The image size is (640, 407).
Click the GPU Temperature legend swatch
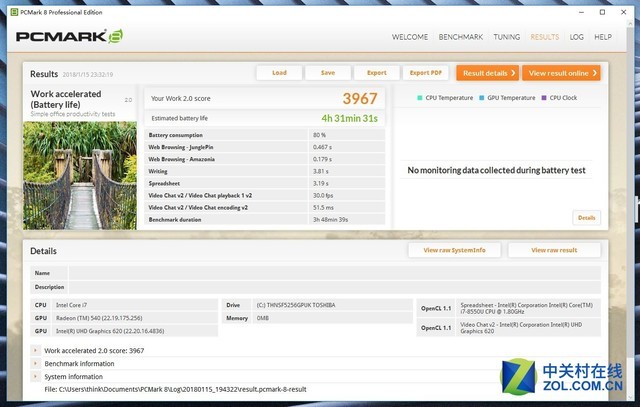pyautogui.click(x=482, y=98)
